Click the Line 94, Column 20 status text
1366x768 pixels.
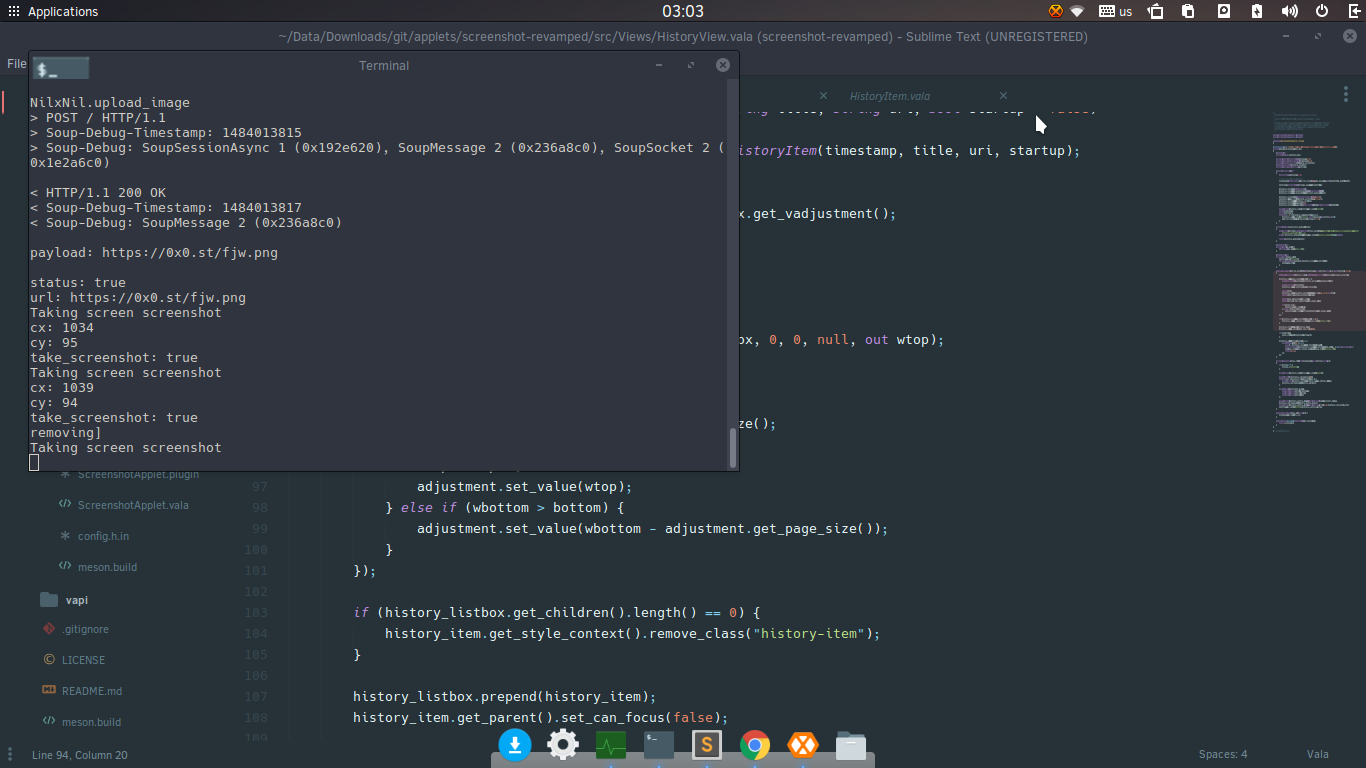coord(80,755)
